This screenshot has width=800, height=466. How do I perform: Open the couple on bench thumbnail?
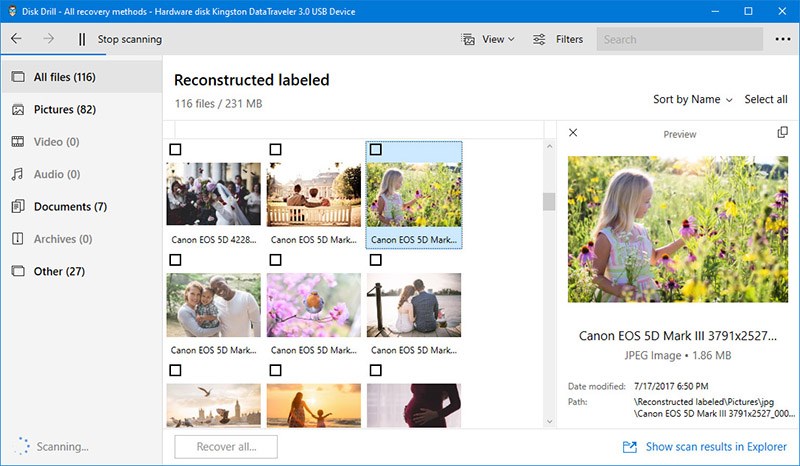(314, 194)
